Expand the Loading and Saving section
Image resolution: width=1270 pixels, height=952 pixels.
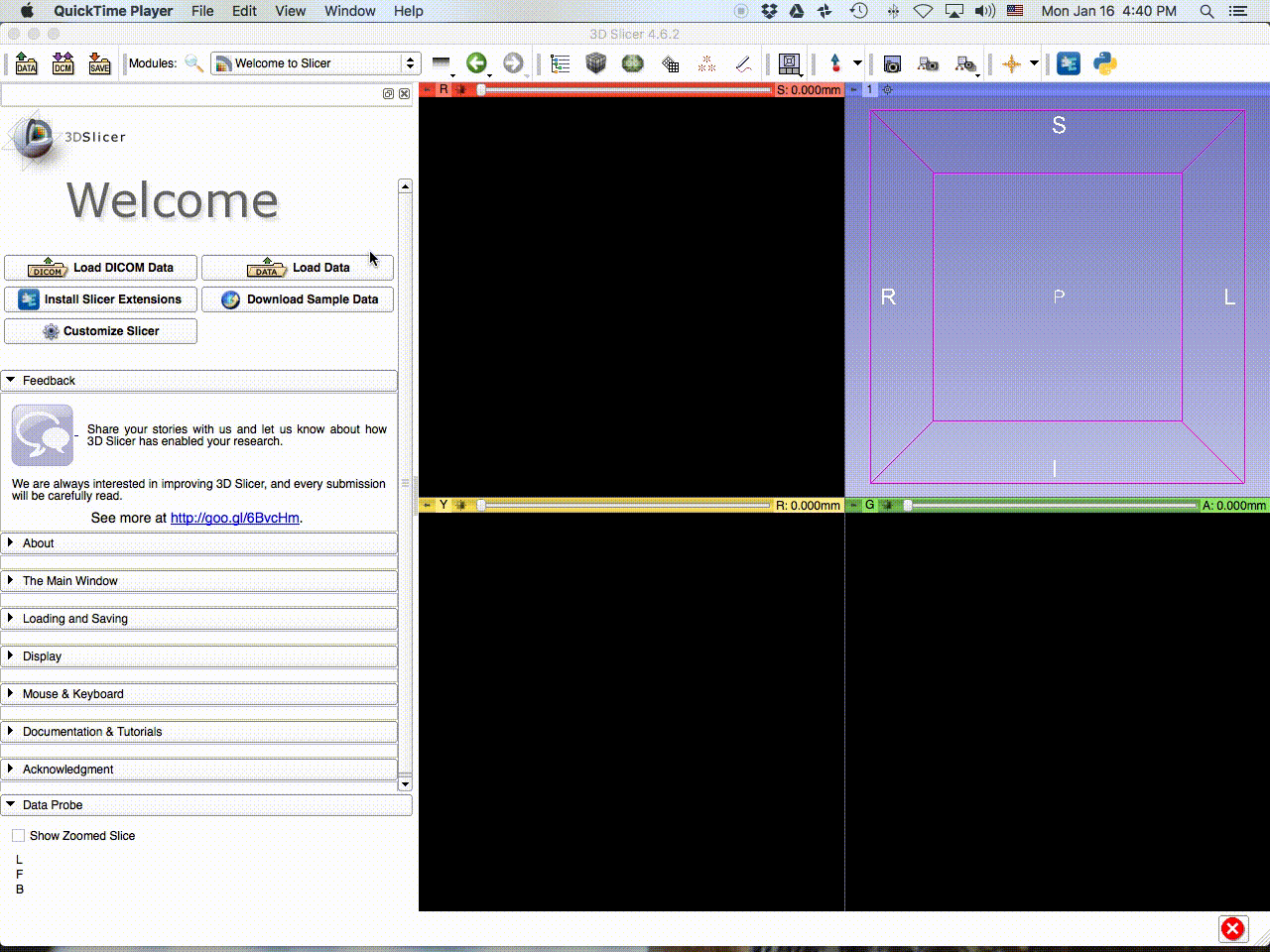click(x=199, y=618)
